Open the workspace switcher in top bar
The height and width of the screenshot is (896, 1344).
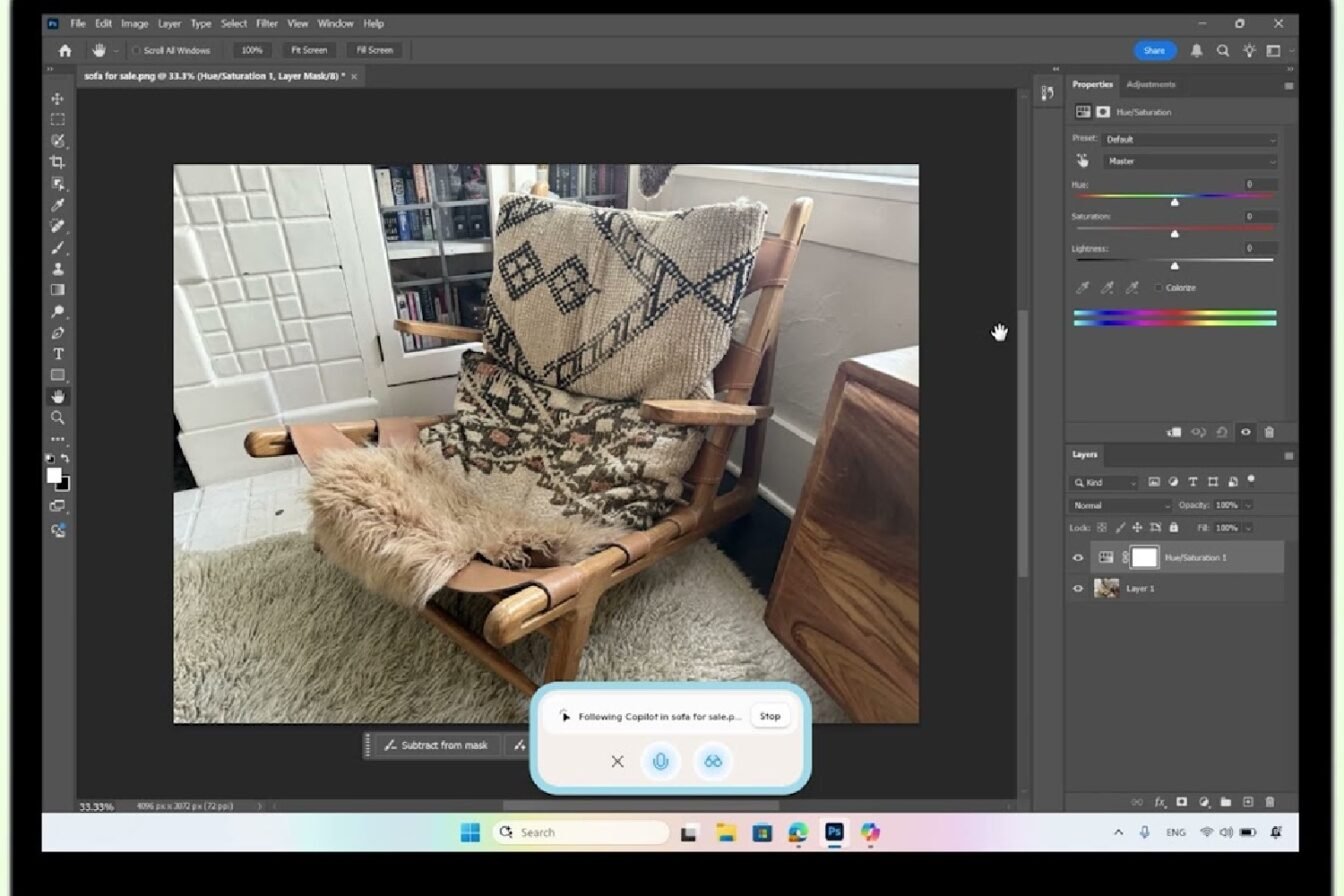(1274, 50)
